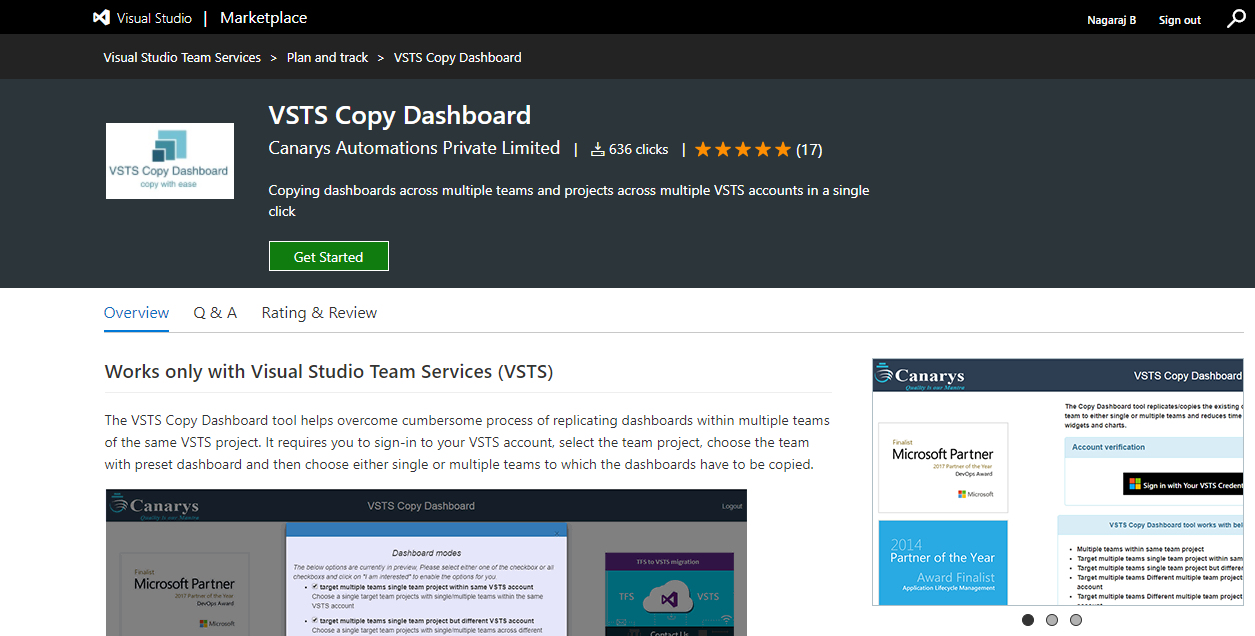Select the Overview tab
Viewport: 1255px width, 636px height.
point(136,312)
